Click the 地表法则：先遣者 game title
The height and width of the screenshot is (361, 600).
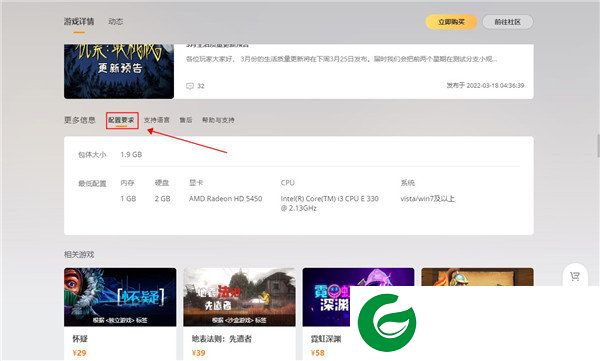click(222, 339)
